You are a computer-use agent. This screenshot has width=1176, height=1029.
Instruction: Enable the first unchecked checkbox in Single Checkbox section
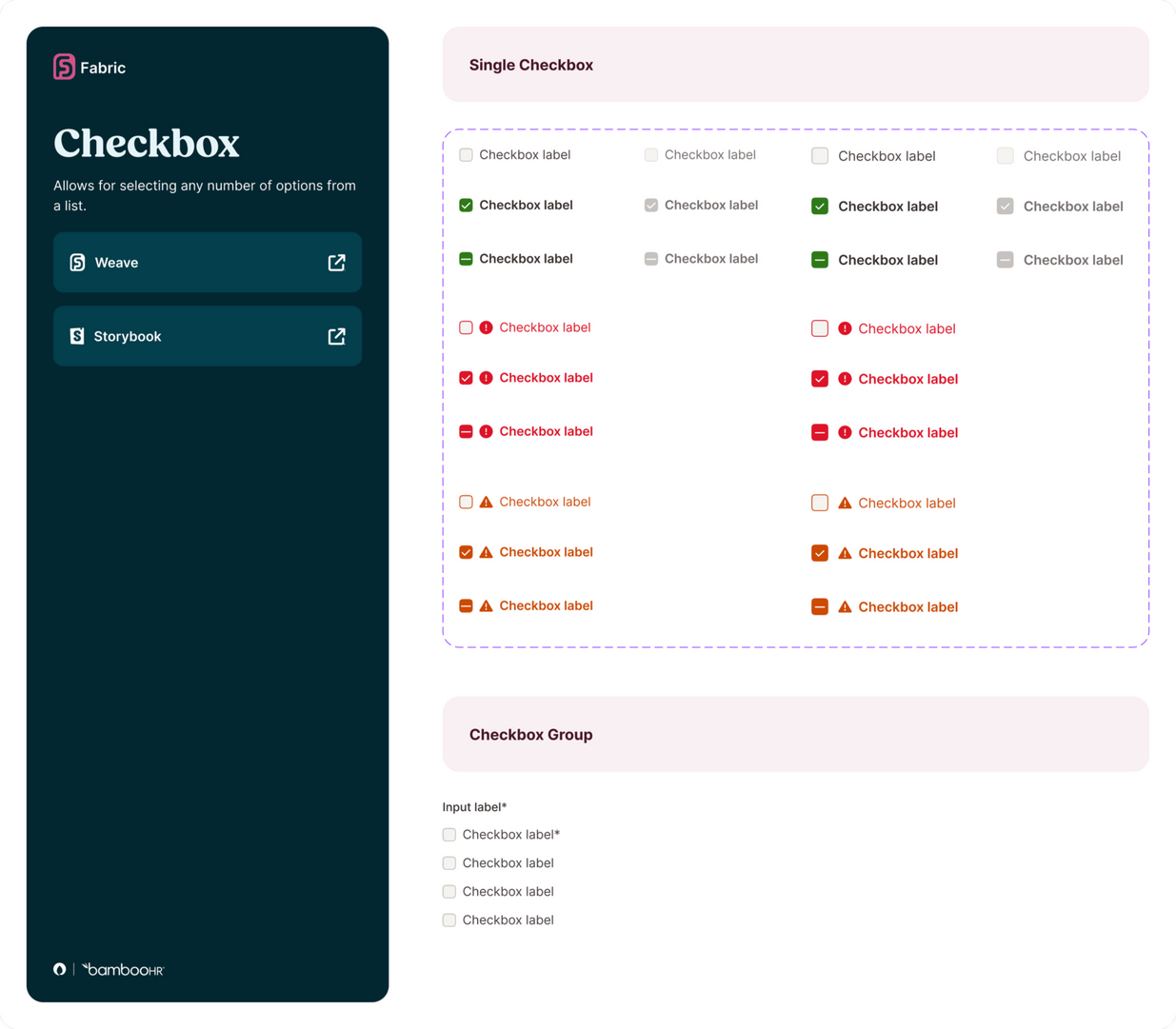466,154
